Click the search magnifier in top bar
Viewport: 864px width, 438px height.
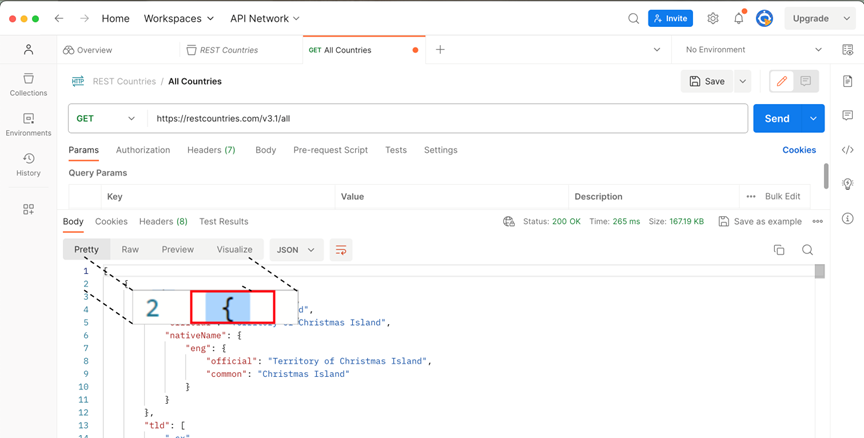click(633, 18)
